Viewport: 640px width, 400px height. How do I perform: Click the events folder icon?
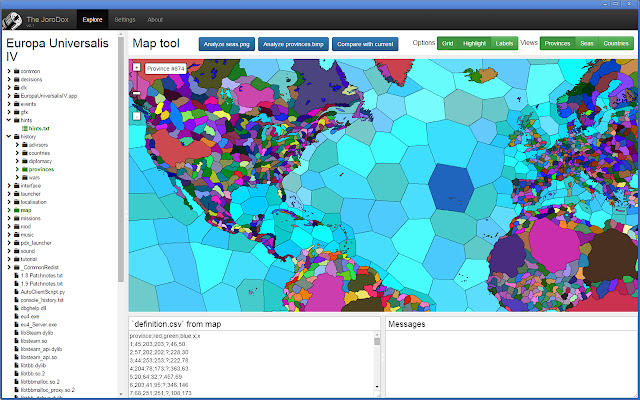[x=17, y=104]
